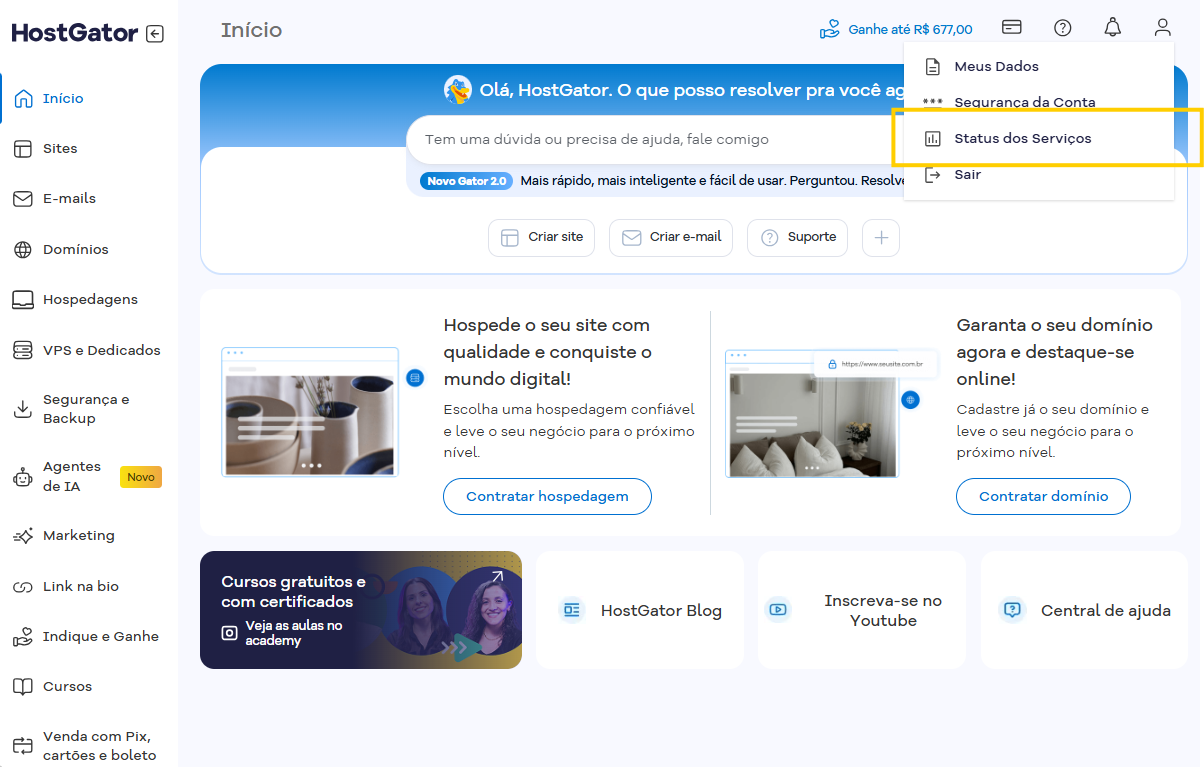Click the Marketing sparkle icon in sidebar
1204x767 pixels.
(x=23, y=536)
